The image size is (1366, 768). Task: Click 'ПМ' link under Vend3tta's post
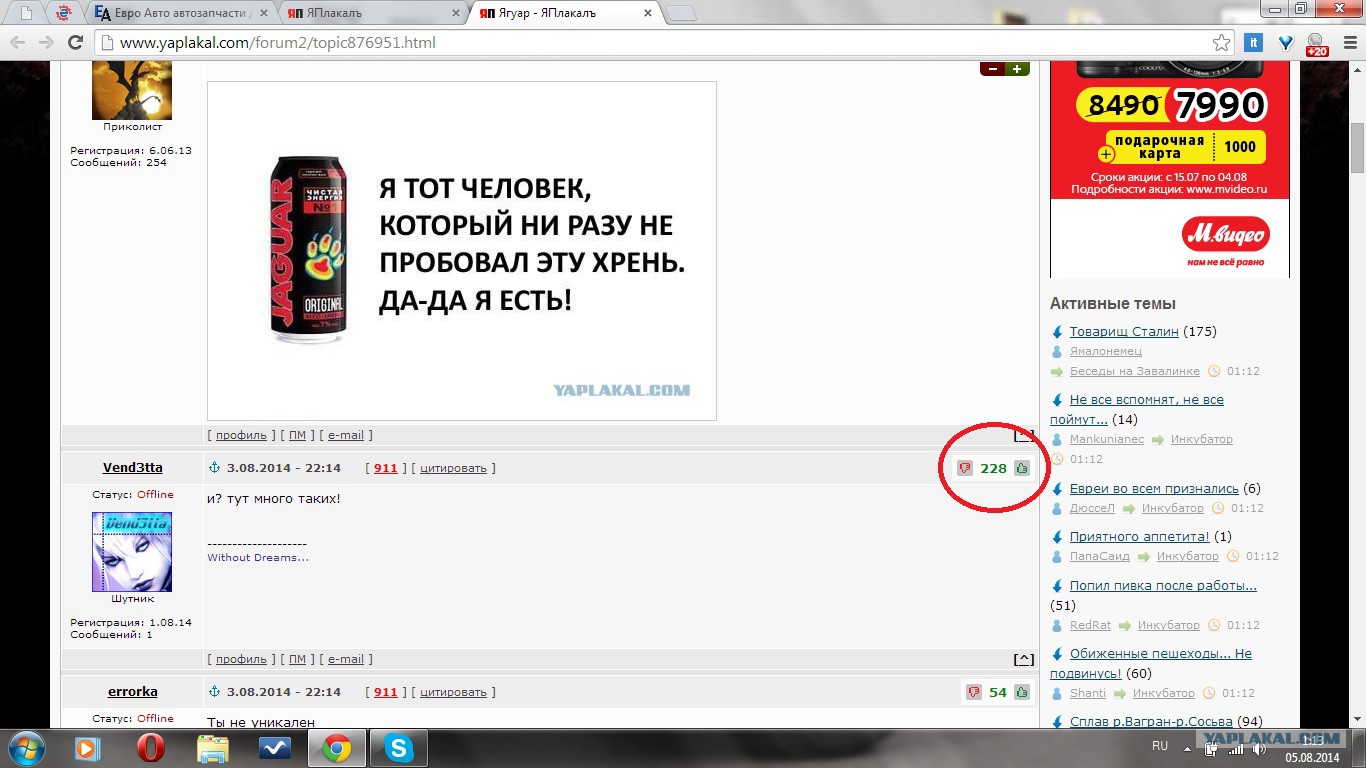297,659
